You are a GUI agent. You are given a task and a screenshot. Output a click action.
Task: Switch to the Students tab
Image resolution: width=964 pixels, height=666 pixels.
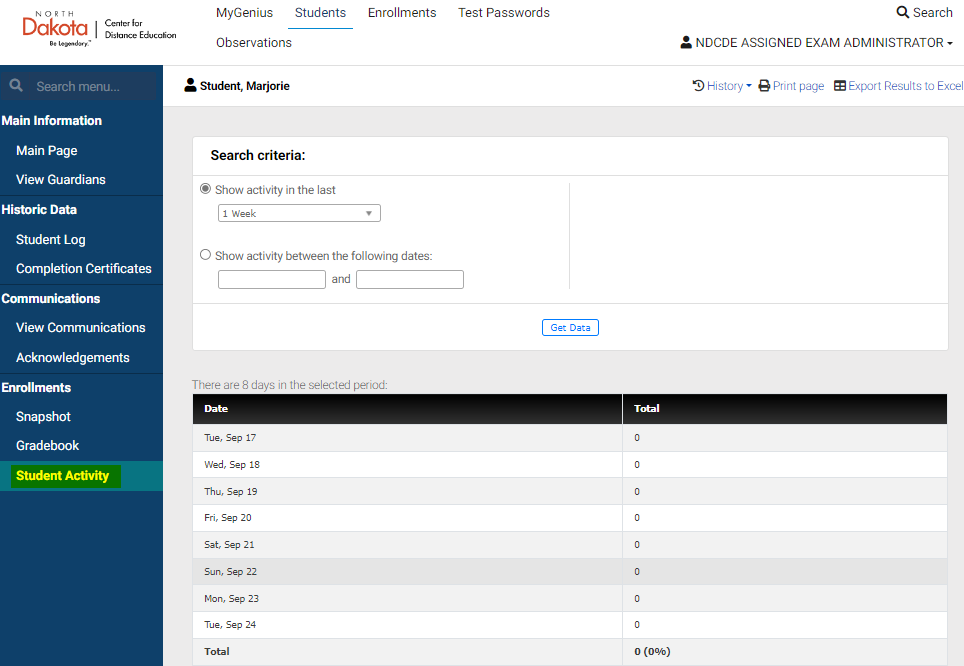(x=320, y=12)
